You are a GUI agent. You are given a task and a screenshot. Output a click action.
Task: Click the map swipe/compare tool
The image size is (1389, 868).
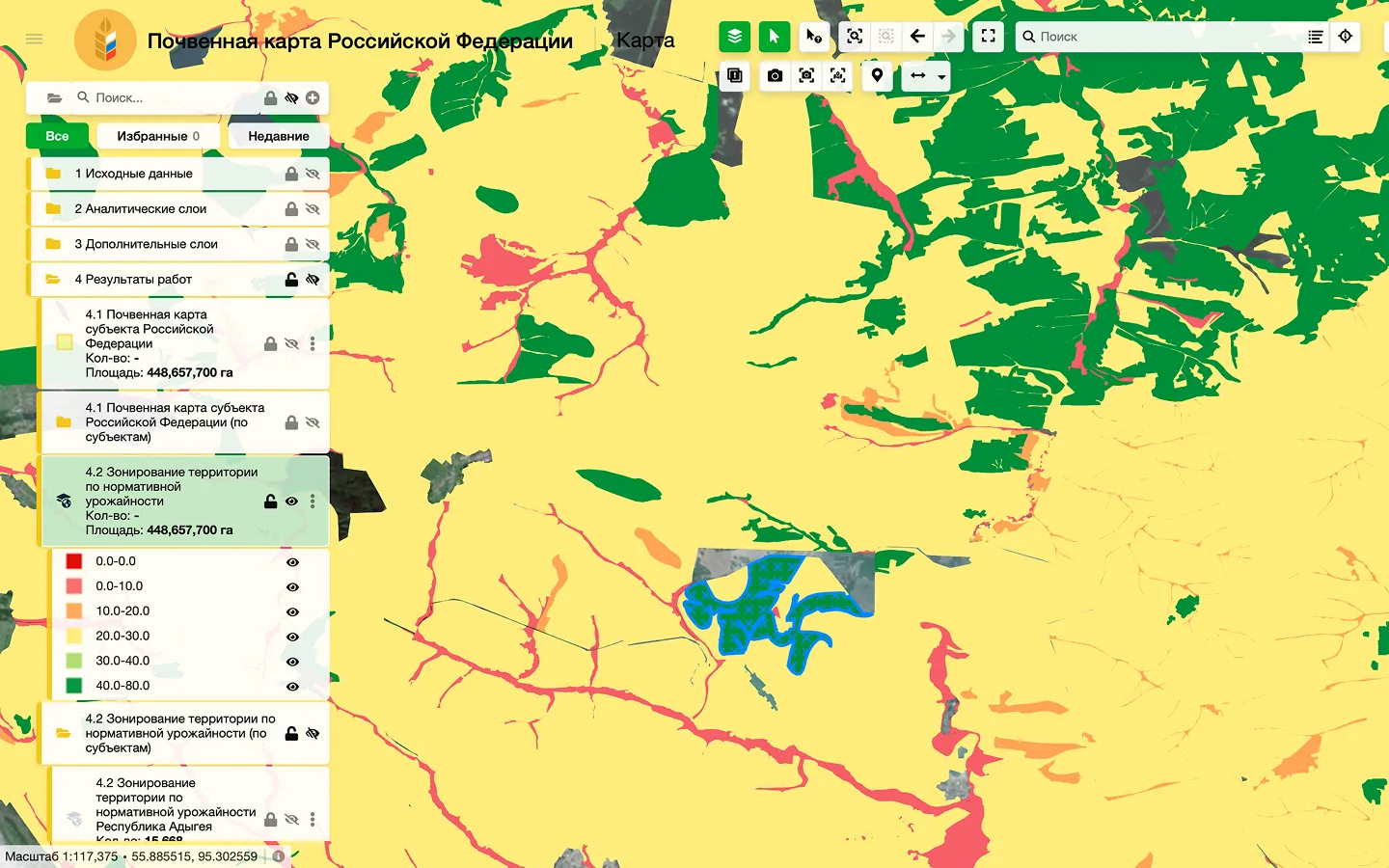click(x=735, y=75)
